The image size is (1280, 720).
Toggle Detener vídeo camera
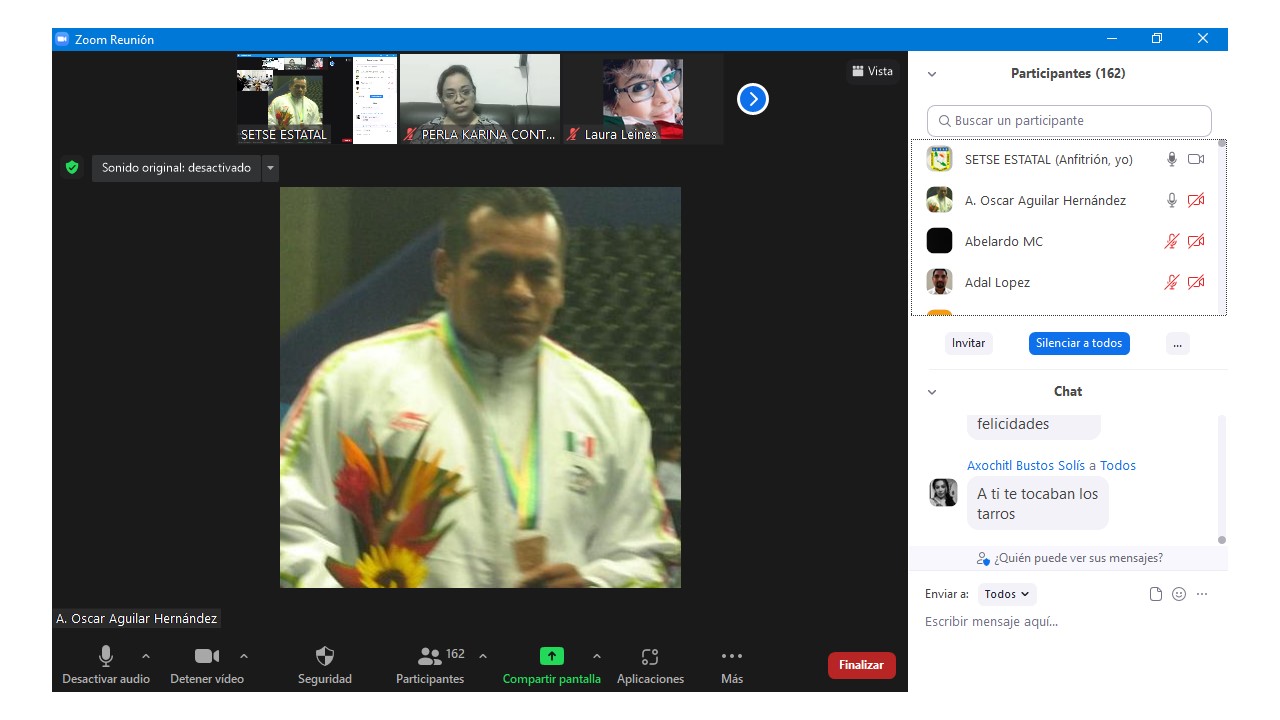[x=206, y=657]
